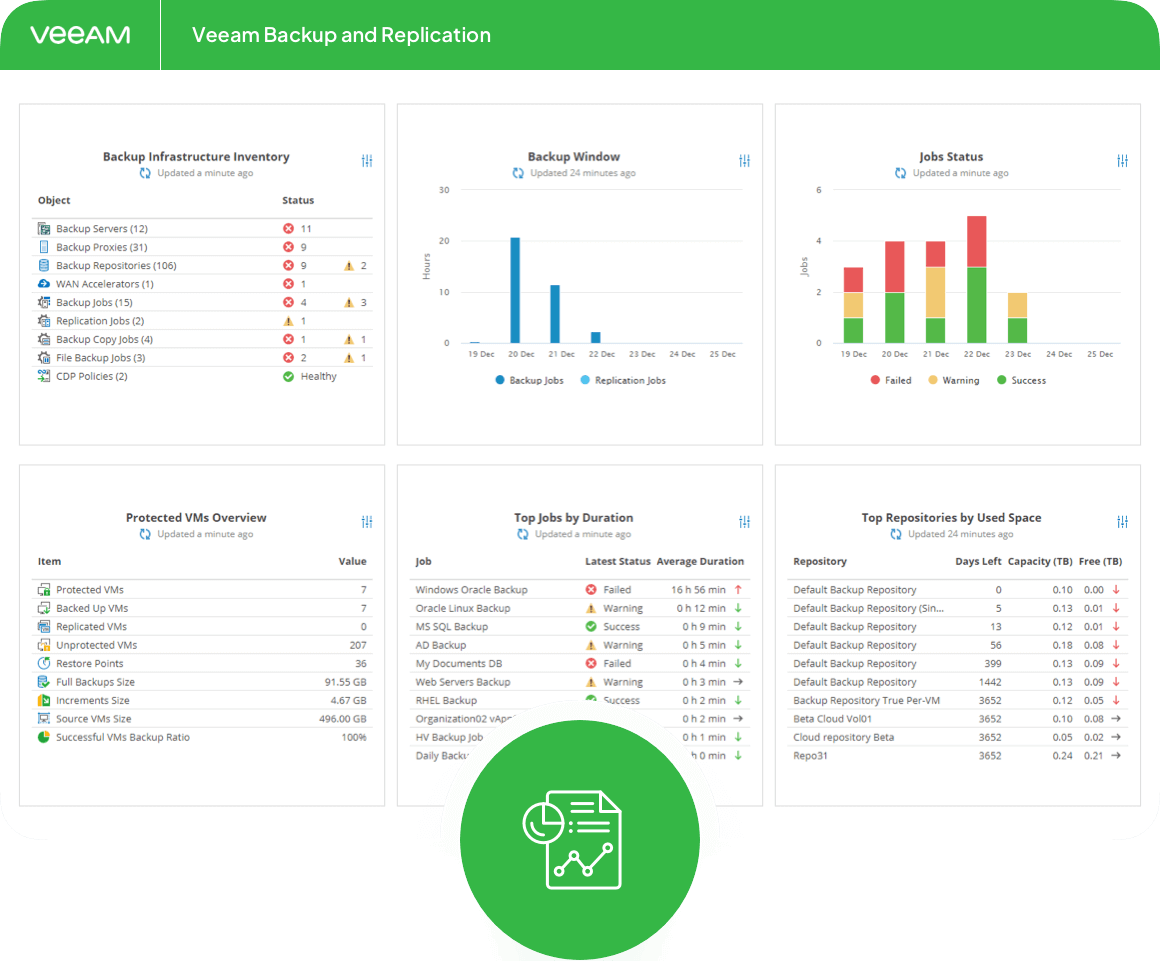This screenshot has height=961, width=1160.
Task: Click refresh icon under Jobs Status title
Action: tap(900, 173)
